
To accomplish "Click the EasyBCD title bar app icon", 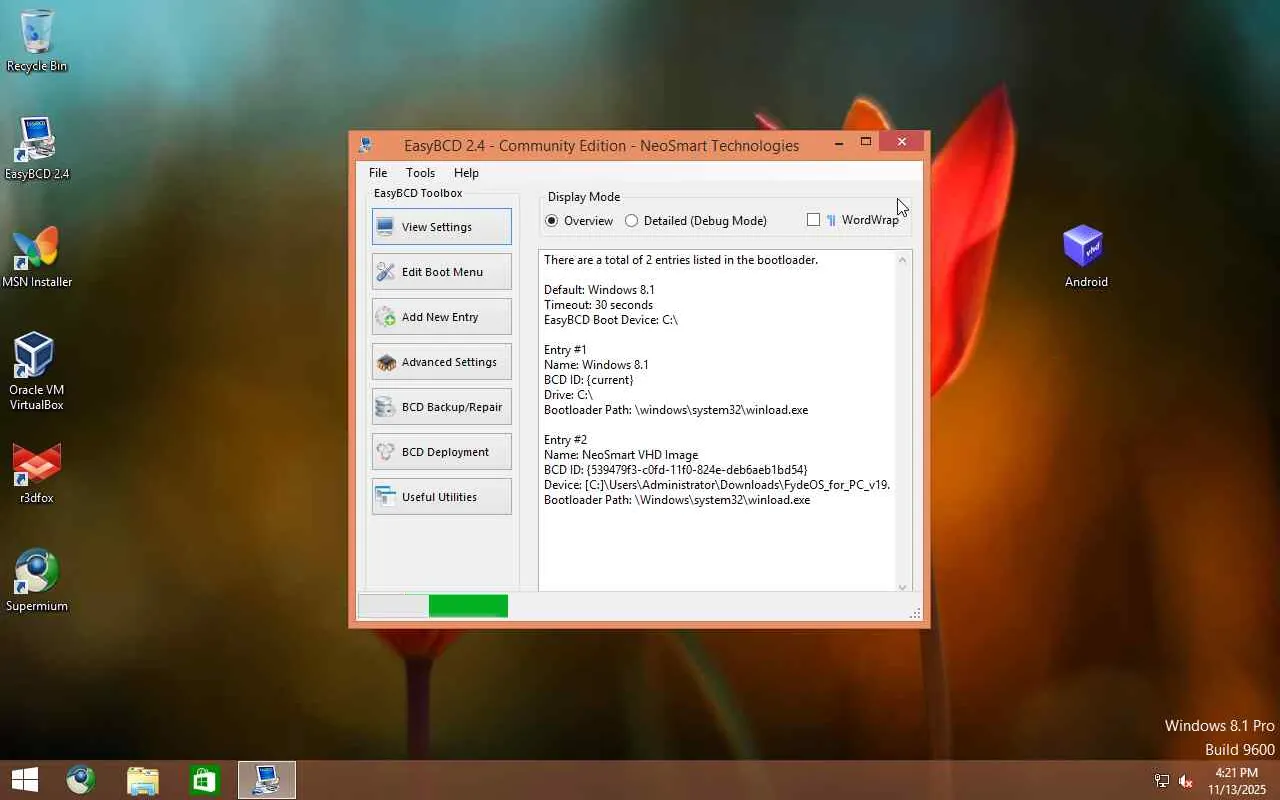I will pos(366,145).
